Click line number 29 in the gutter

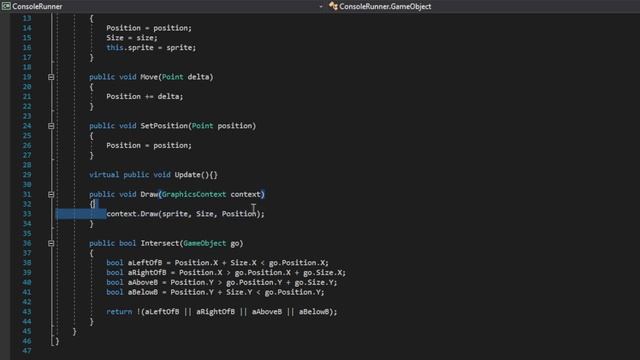click(x=27, y=175)
